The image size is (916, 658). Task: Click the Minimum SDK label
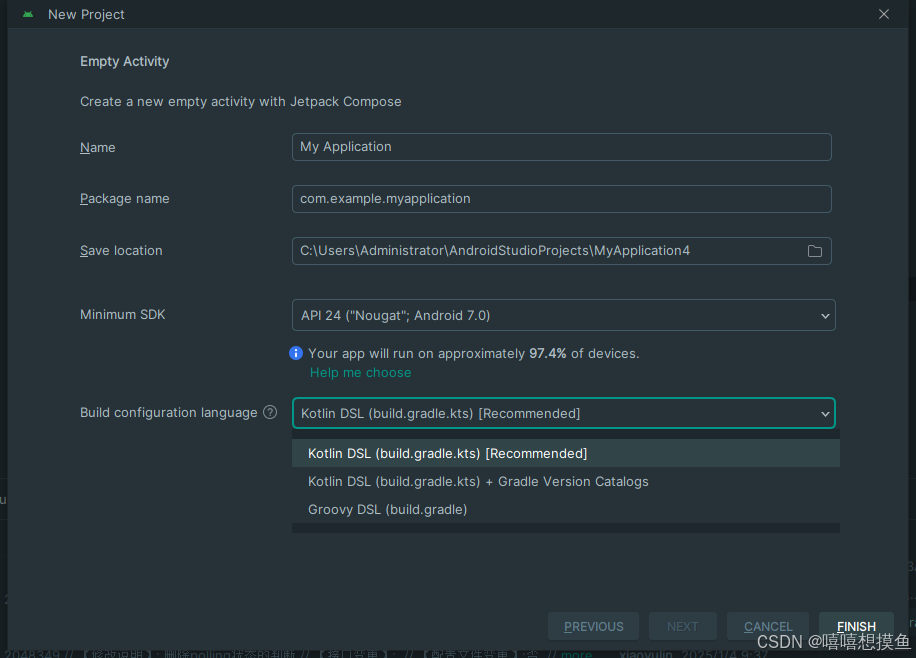pos(123,314)
